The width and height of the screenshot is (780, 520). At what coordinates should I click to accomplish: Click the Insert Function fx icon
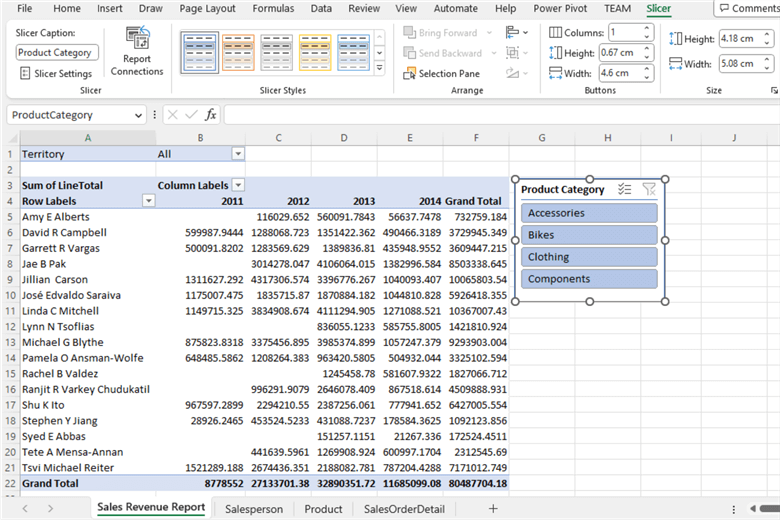click(x=210, y=115)
